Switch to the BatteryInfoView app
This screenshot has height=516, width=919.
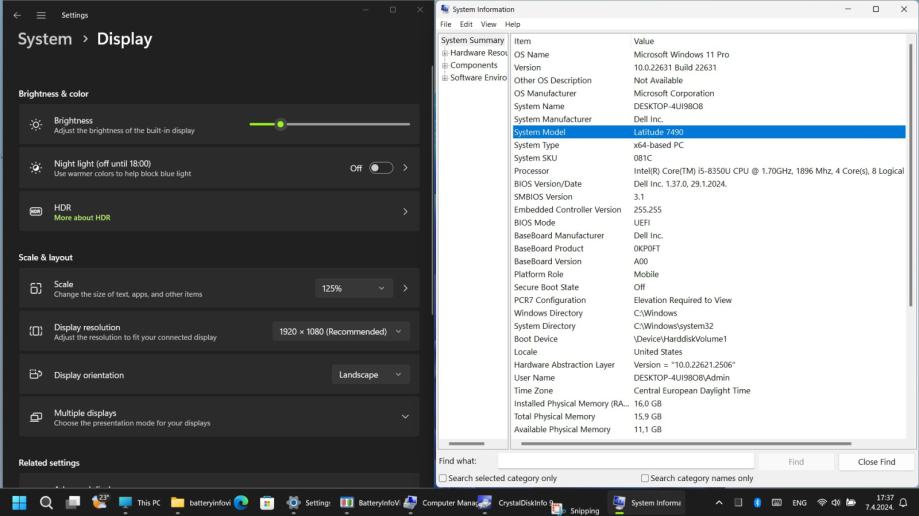[370, 503]
